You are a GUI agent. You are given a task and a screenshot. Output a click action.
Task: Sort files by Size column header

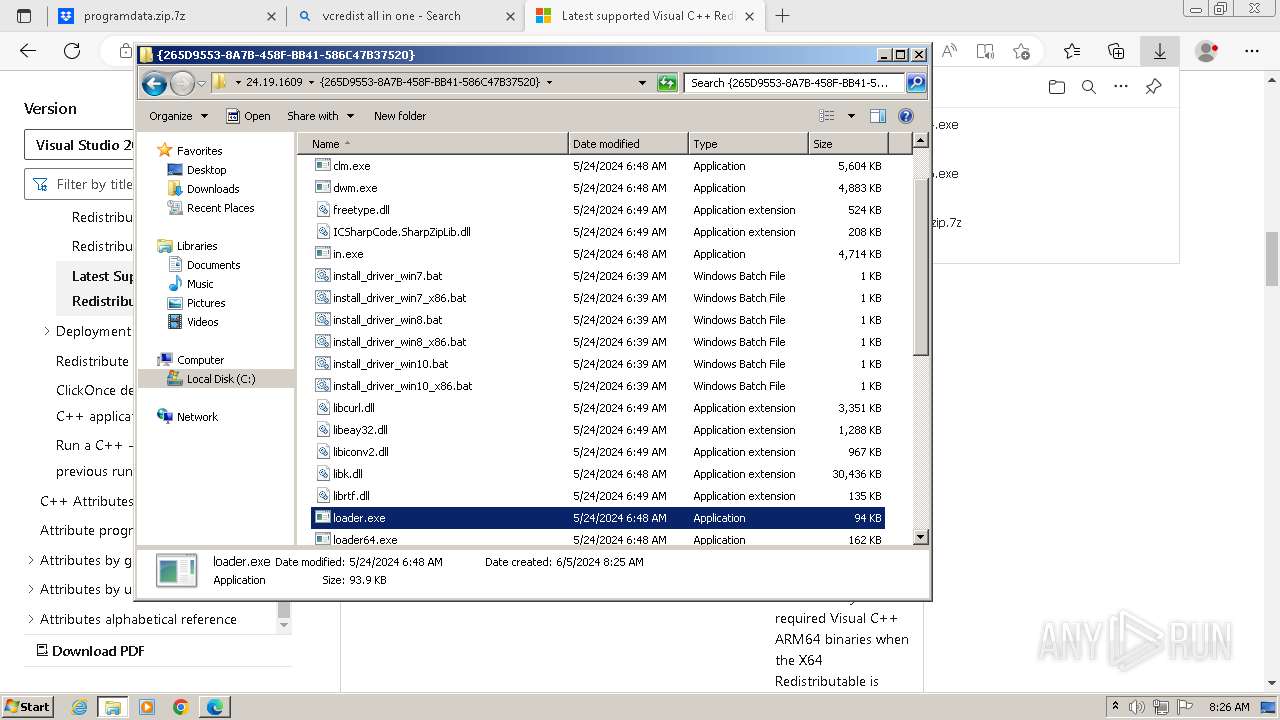(847, 144)
